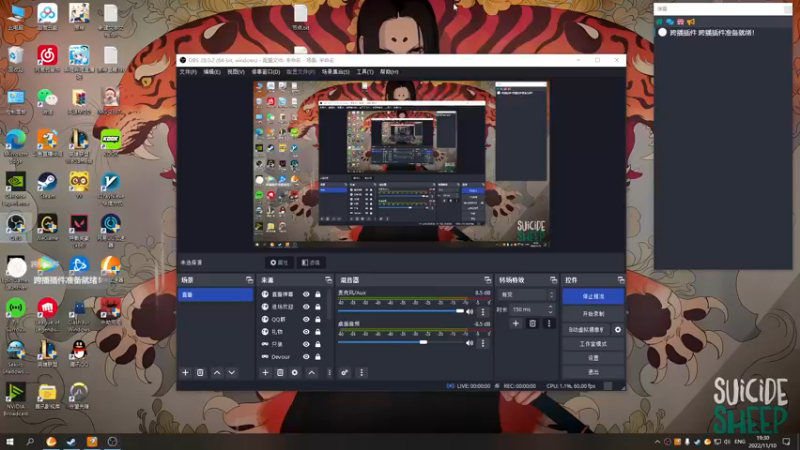Open settings from the Controls panel

pos(593,358)
